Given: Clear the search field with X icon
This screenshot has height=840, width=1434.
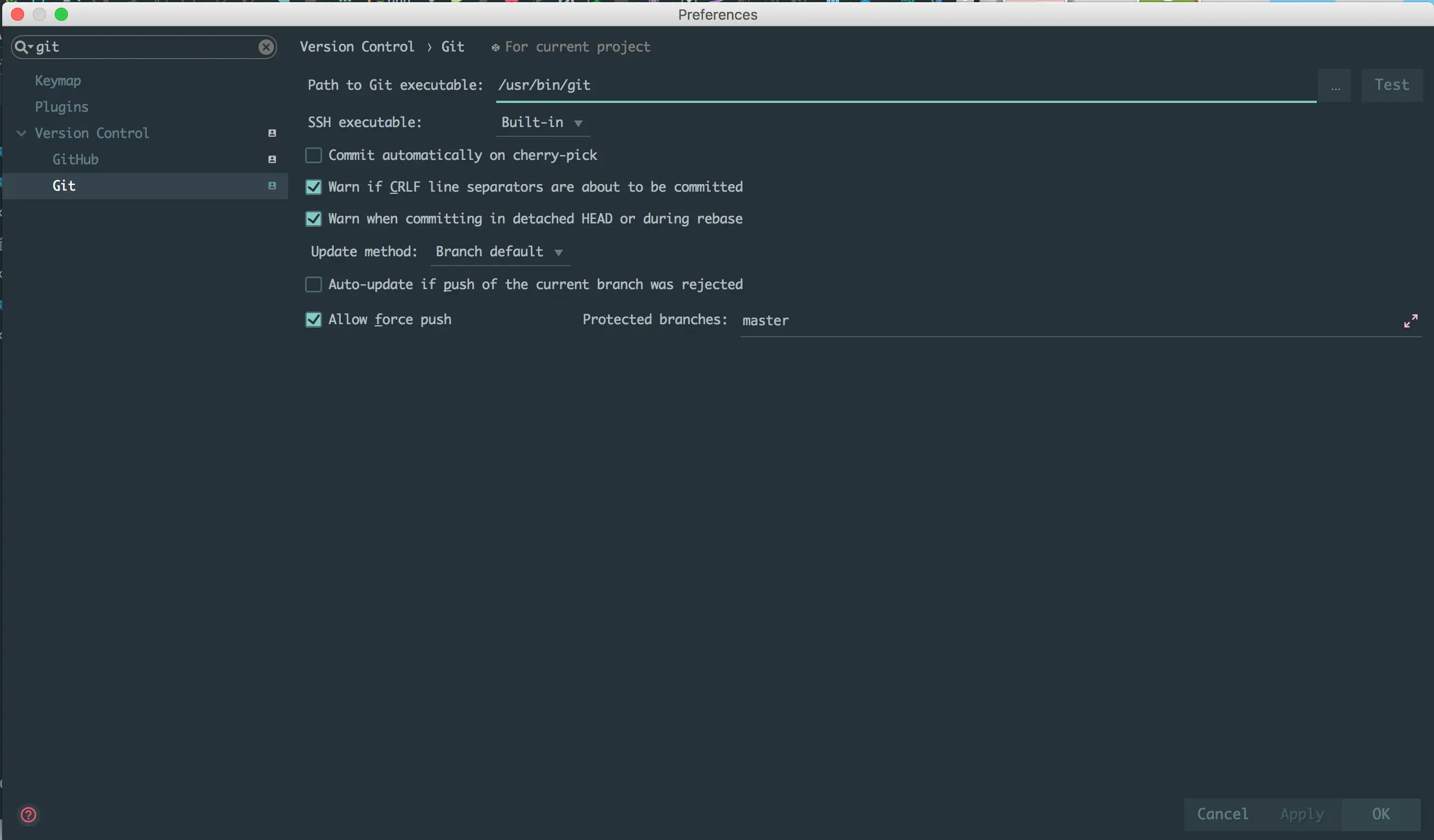Looking at the screenshot, I should (x=266, y=47).
